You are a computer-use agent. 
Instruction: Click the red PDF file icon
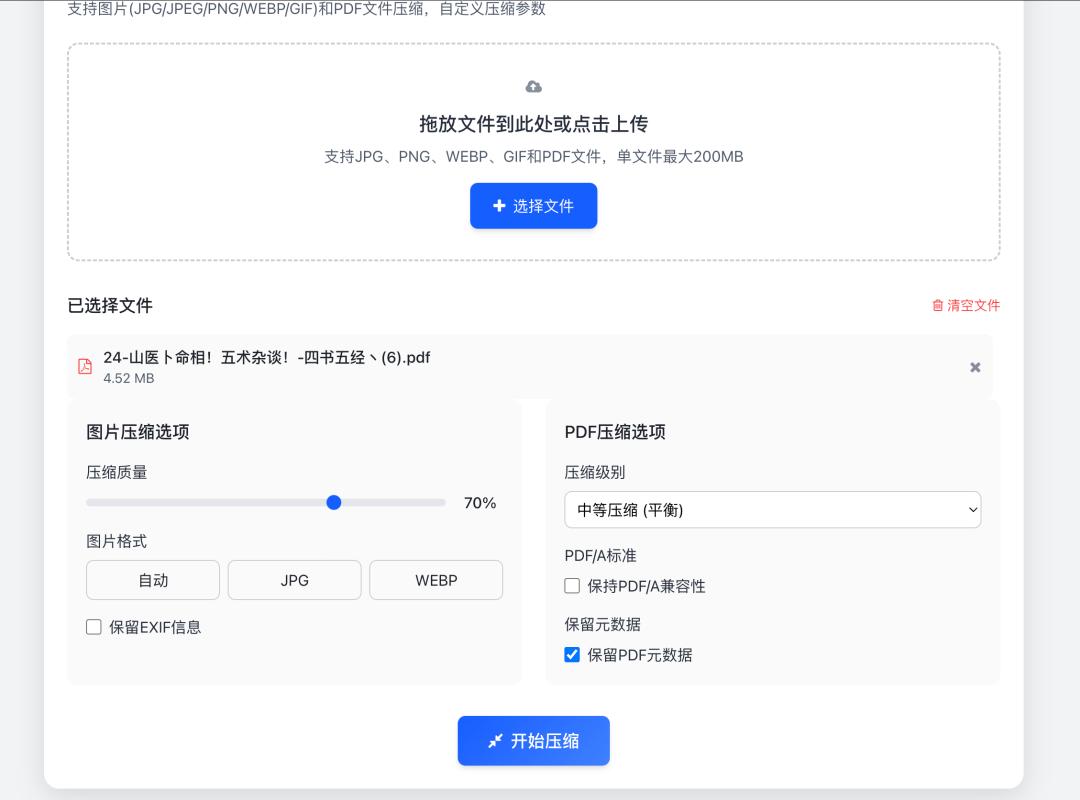[x=85, y=366]
